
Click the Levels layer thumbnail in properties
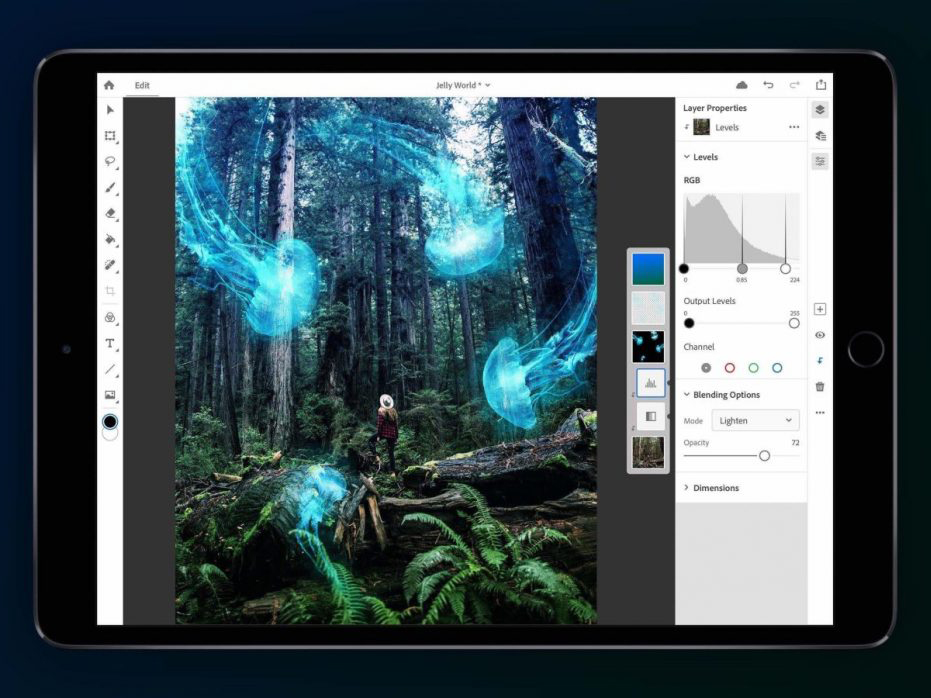(x=701, y=127)
